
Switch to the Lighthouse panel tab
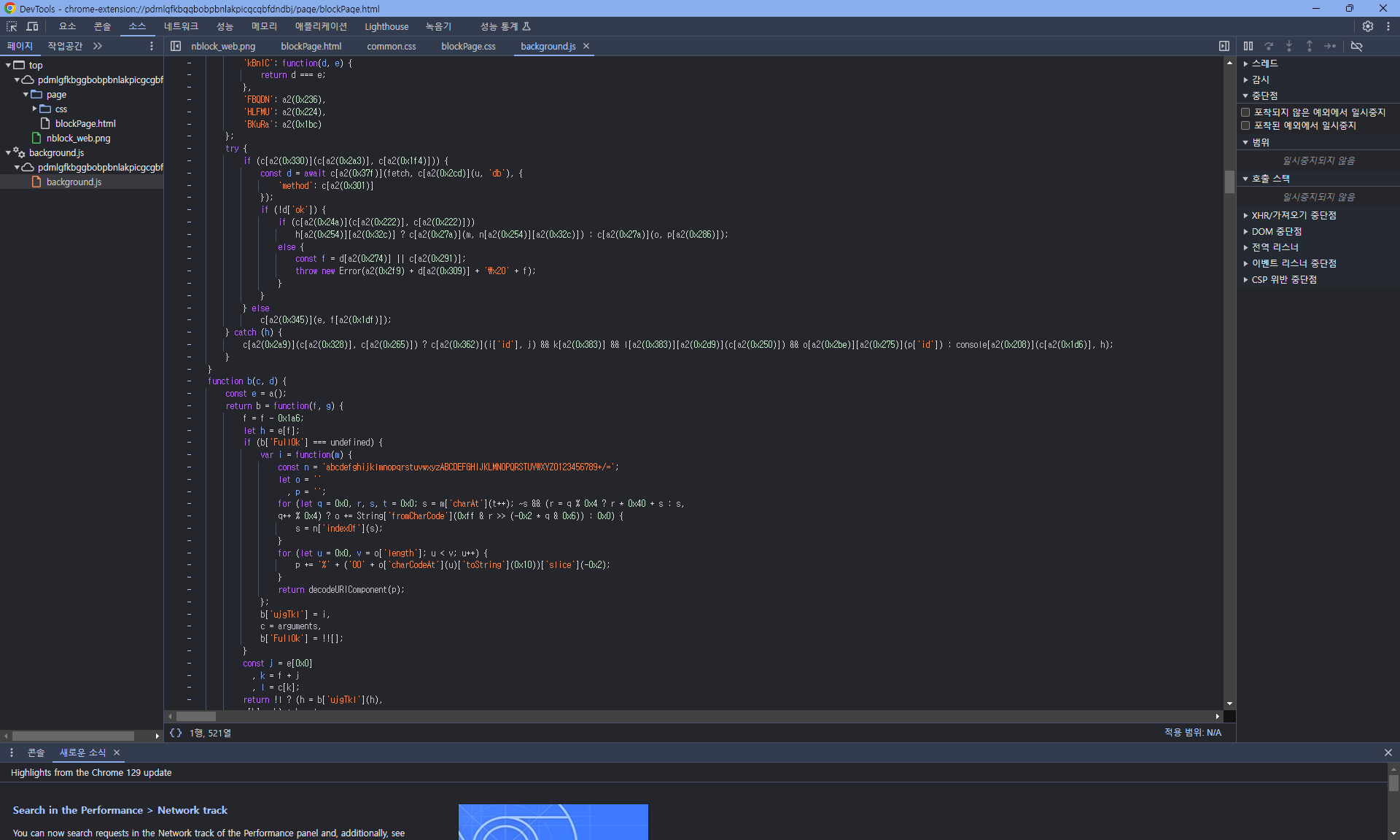click(x=386, y=26)
